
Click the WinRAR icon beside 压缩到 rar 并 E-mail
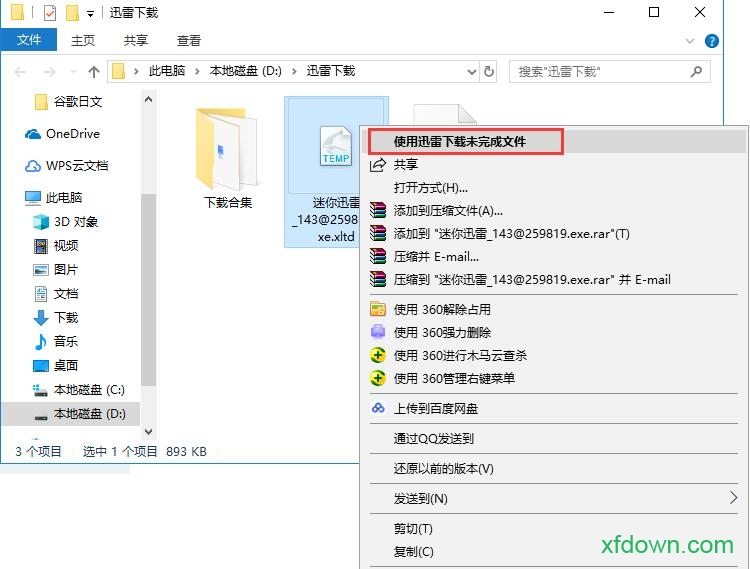coord(377,279)
